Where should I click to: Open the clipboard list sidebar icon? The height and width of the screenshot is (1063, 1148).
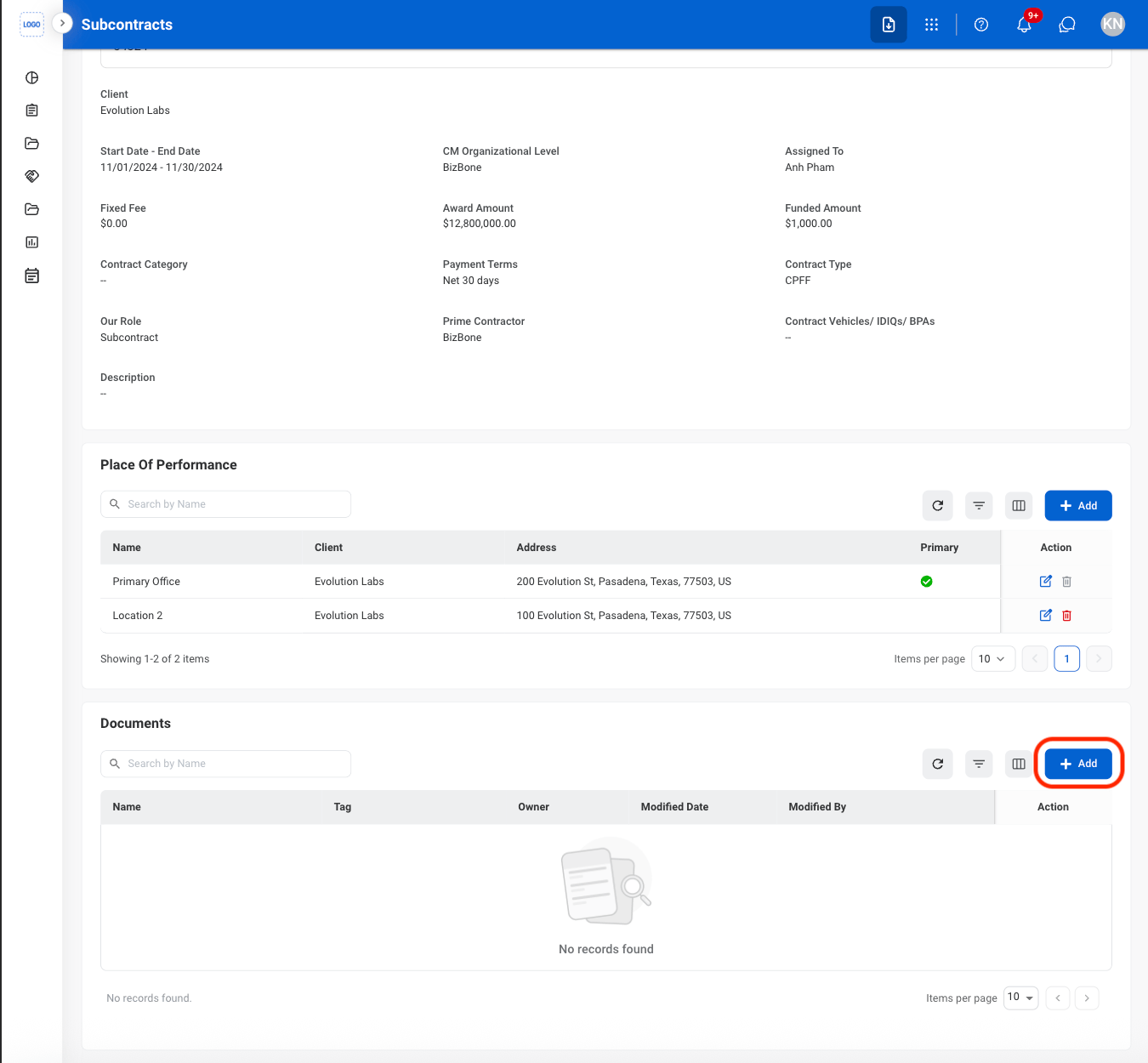coord(32,111)
